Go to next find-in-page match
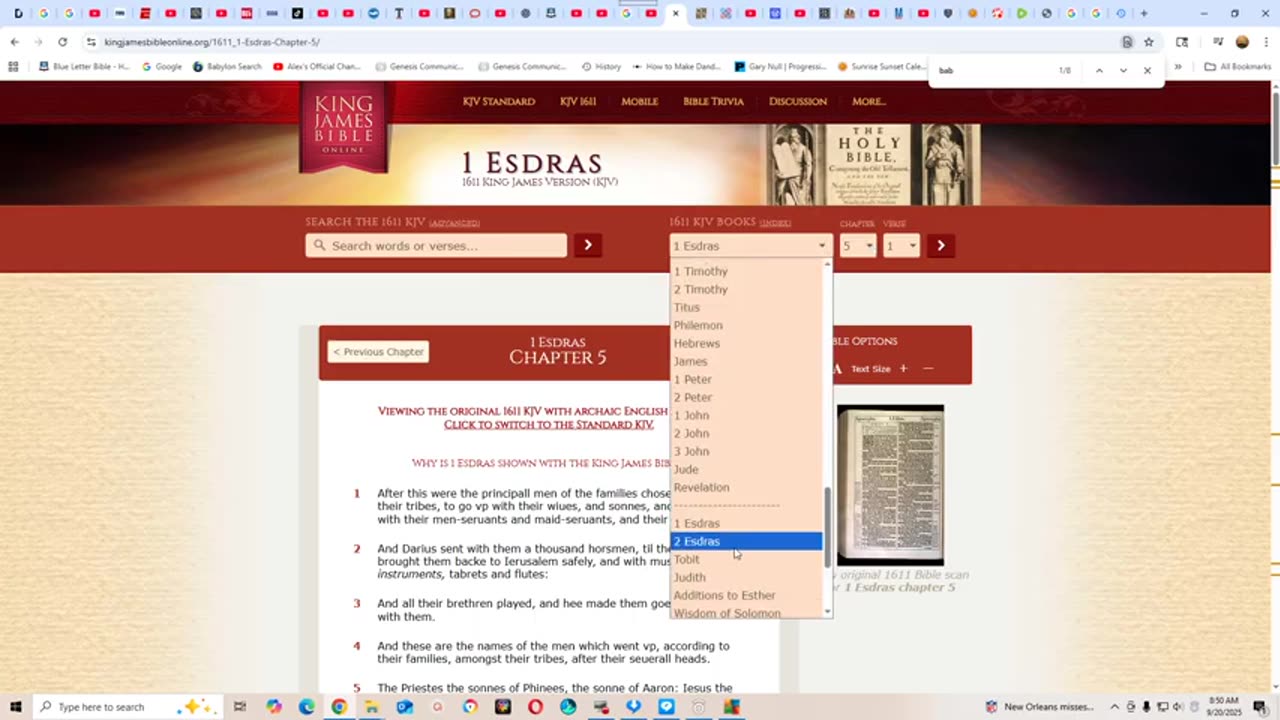This screenshot has height=720, width=1280. (1123, 70)
